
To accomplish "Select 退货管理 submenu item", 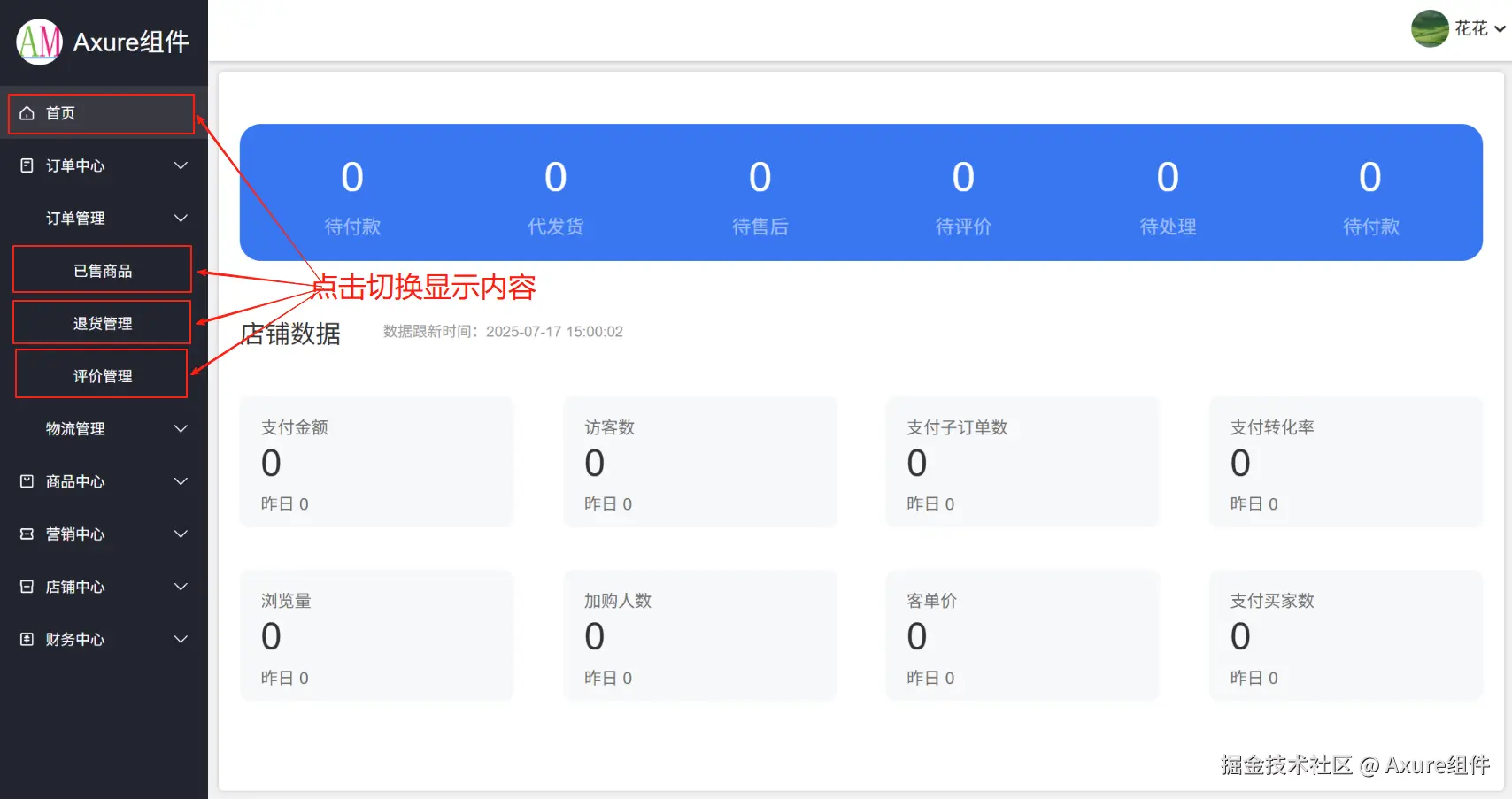I will [104, 323].
